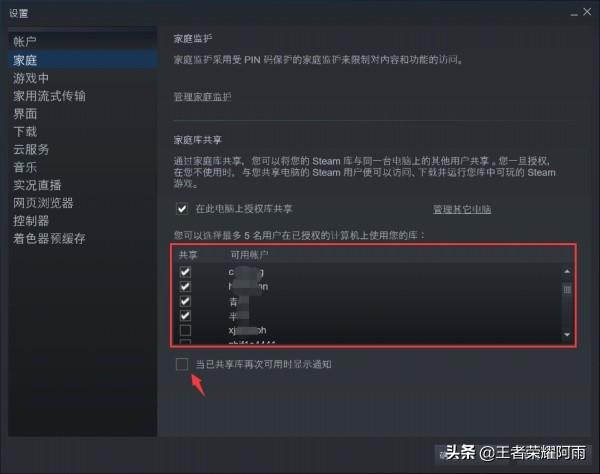Image resolution: width=600 pixels, height=474 pixels.
Task: Uncheck 在此电脑上授权库共享 checkbox
Action: pos(182,209)
